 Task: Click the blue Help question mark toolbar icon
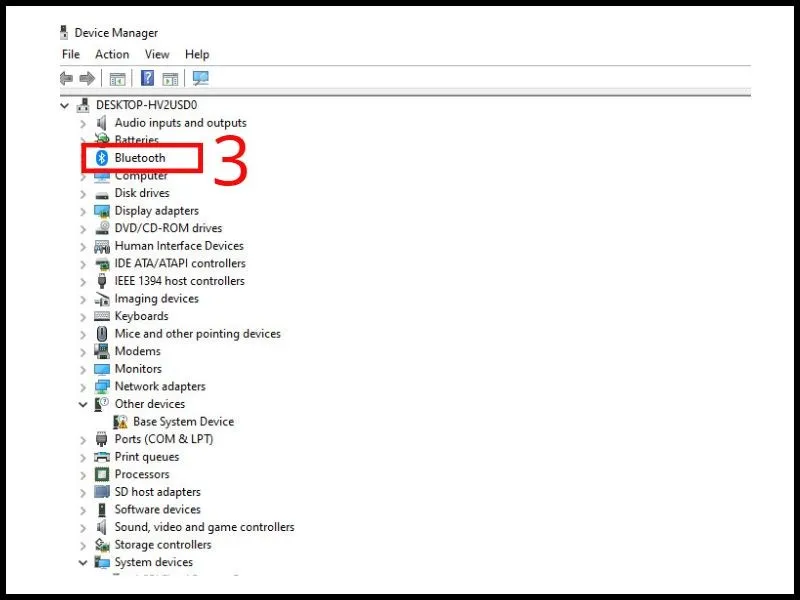(x=147, y=78)
